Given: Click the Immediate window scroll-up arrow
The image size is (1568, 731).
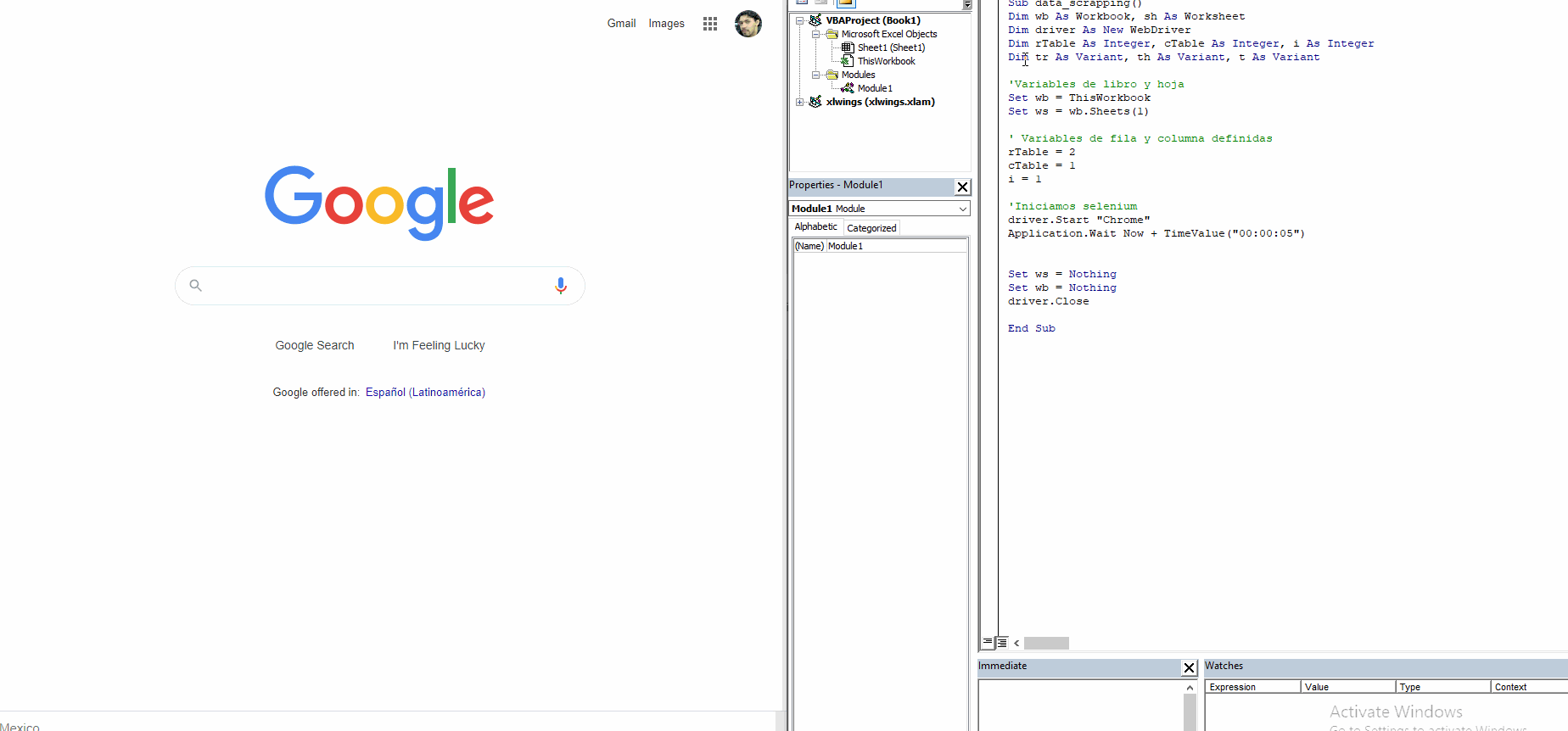Looking at the screenshot, I should pos(1190,688).
